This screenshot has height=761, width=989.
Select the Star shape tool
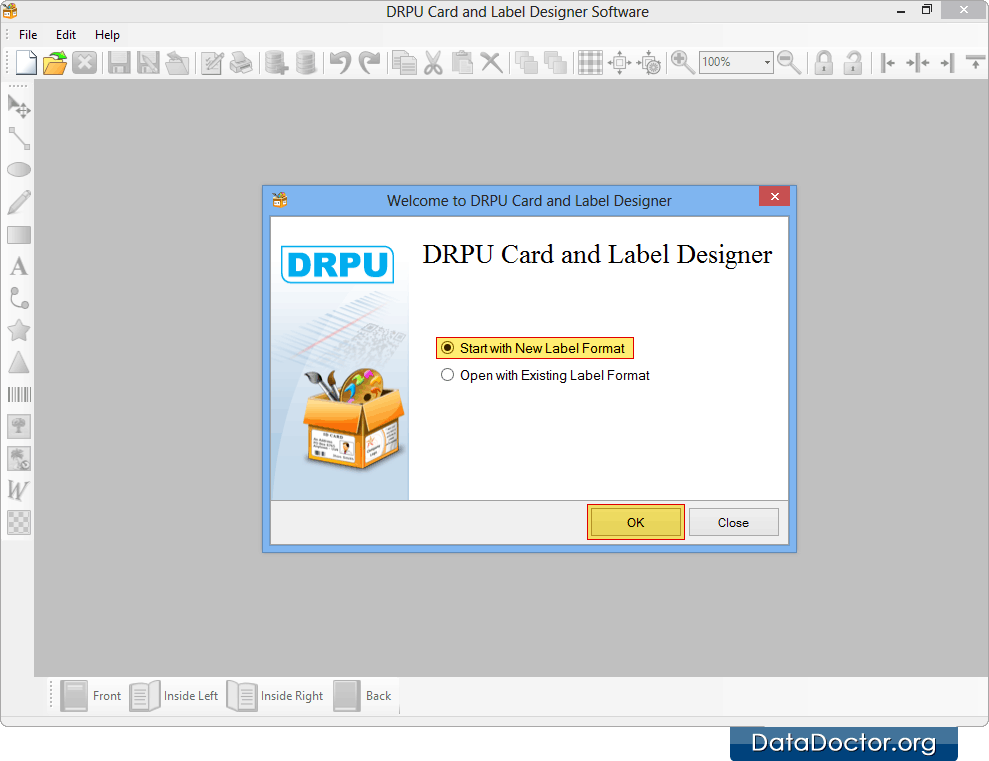(19, 330)
